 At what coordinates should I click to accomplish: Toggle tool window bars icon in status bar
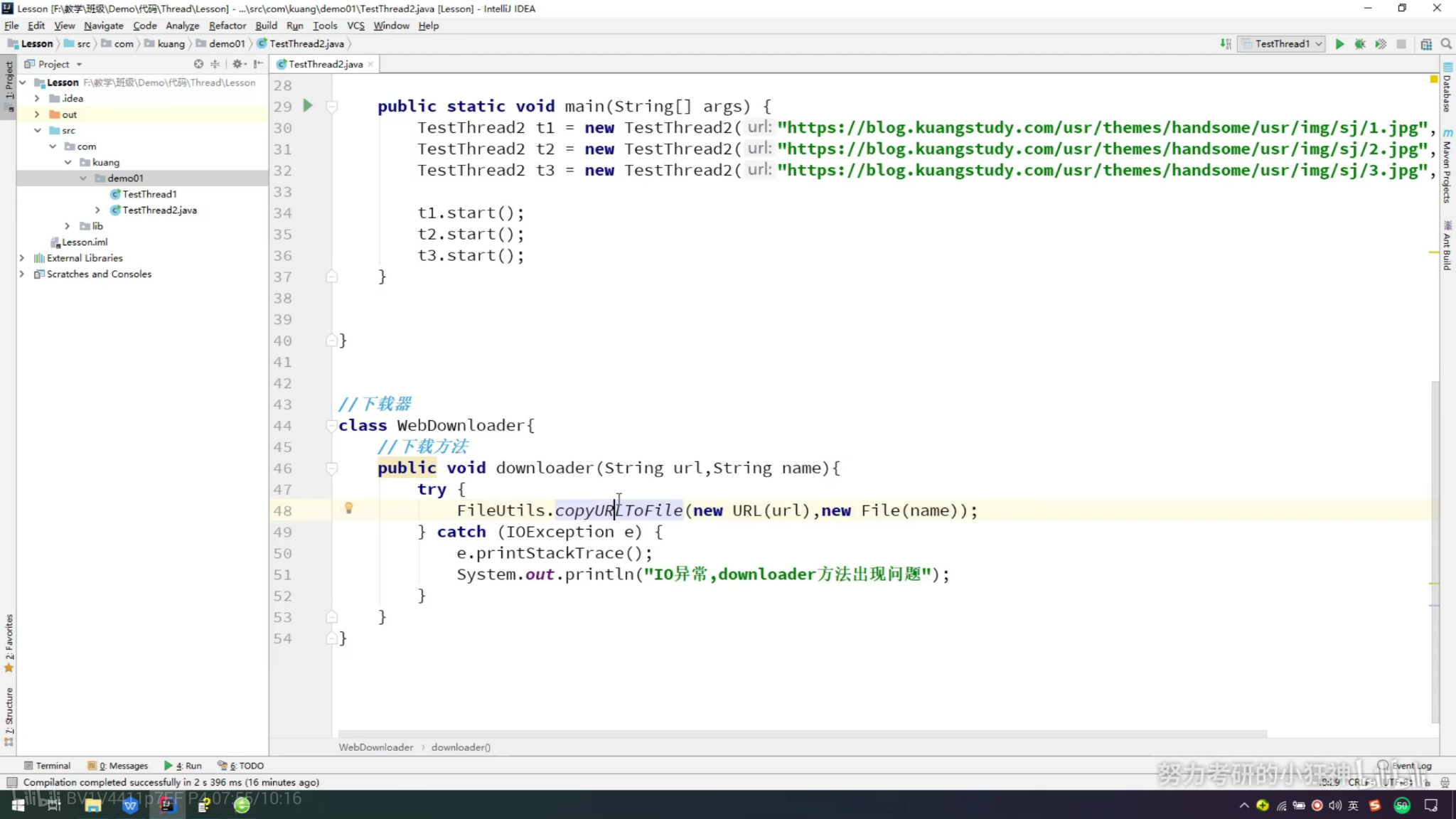pyautogui.click(x=11, y=782)
